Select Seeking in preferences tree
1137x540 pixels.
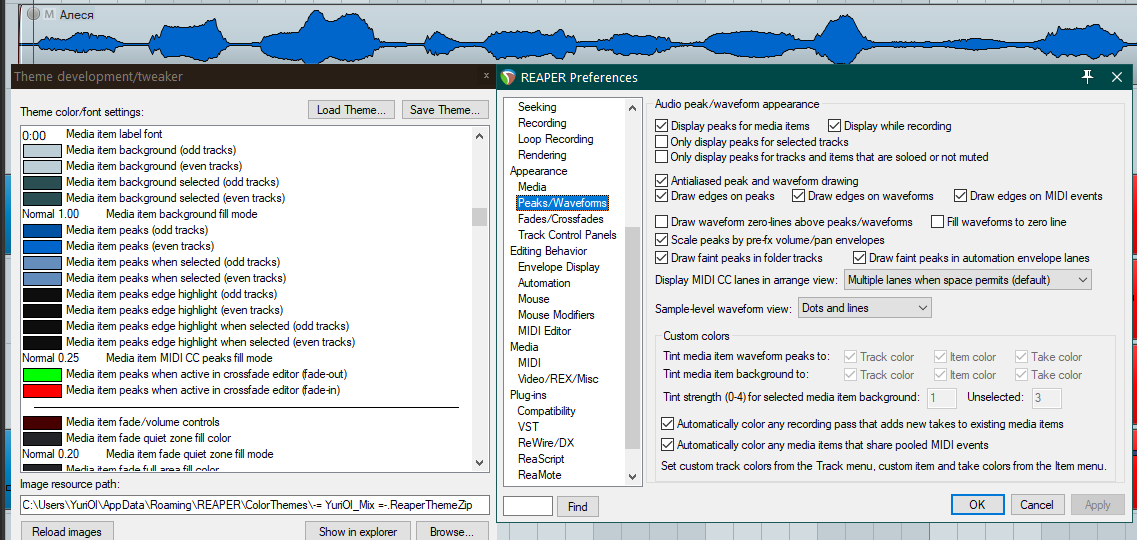pos(537,107)
